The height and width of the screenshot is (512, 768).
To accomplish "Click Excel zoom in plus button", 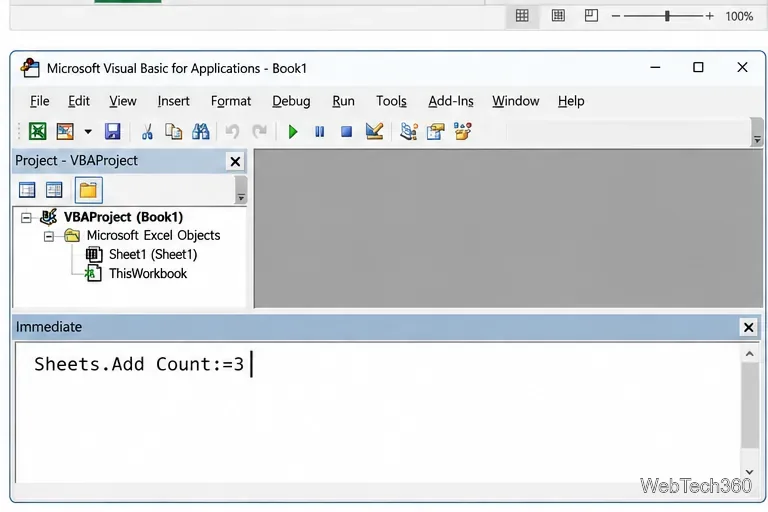I will pyautogui.click(x=709, y=16).
